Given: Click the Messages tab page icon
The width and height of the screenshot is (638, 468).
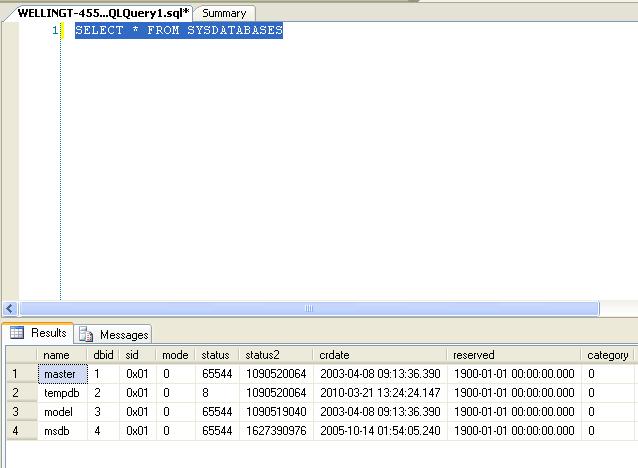Looking at the screenshot, I should 87,334.
